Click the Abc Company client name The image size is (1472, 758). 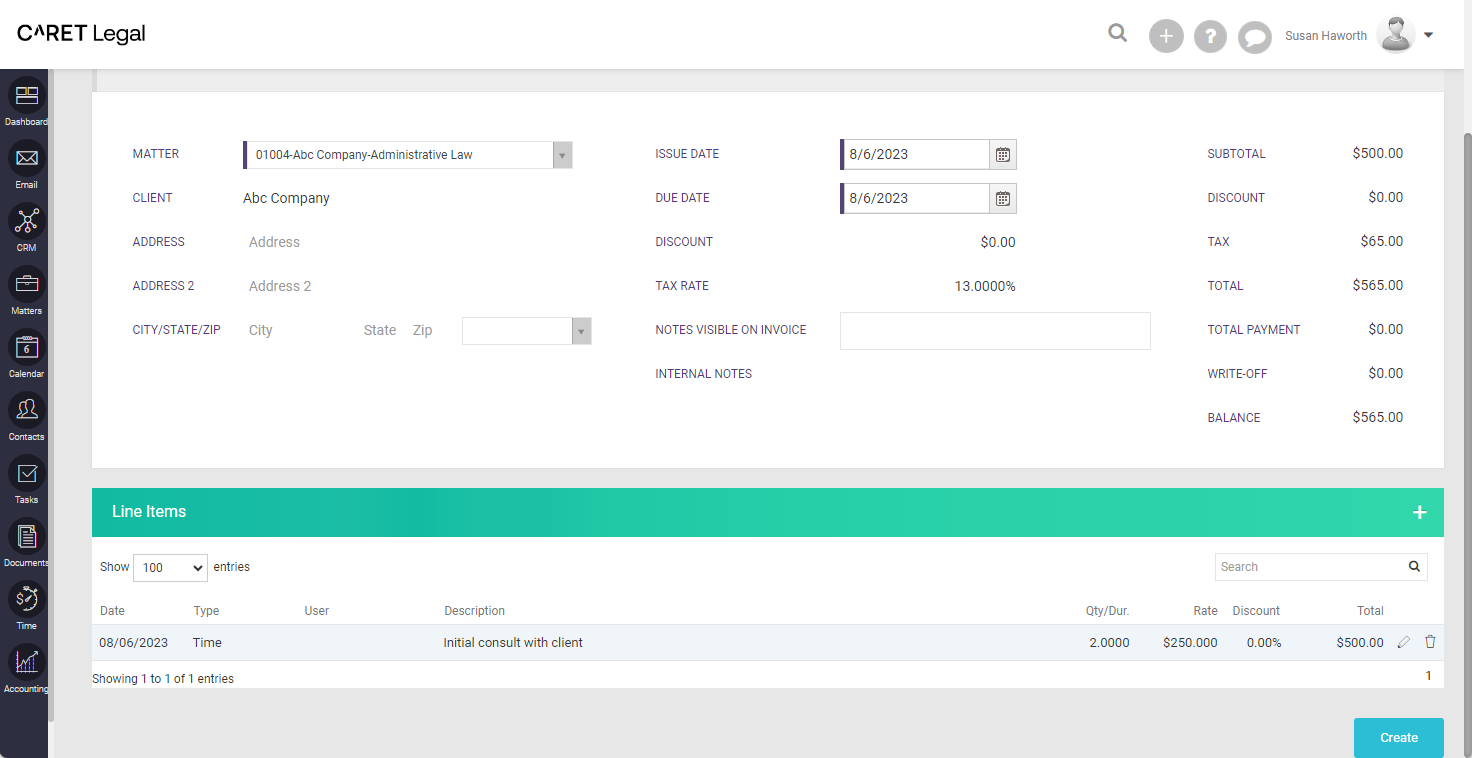[286, 198]
